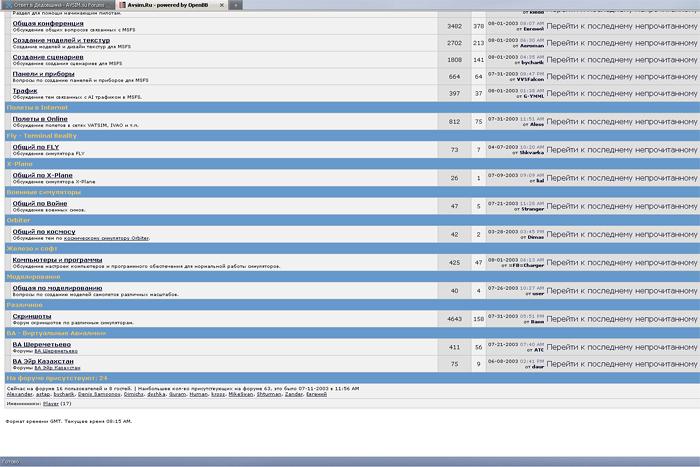Open online user Zander's profile

[x=294, y=394]
